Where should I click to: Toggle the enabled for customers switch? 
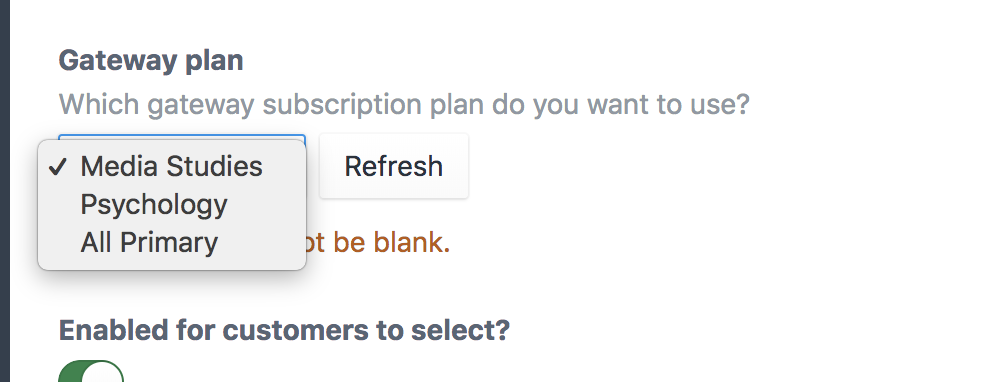91,371
